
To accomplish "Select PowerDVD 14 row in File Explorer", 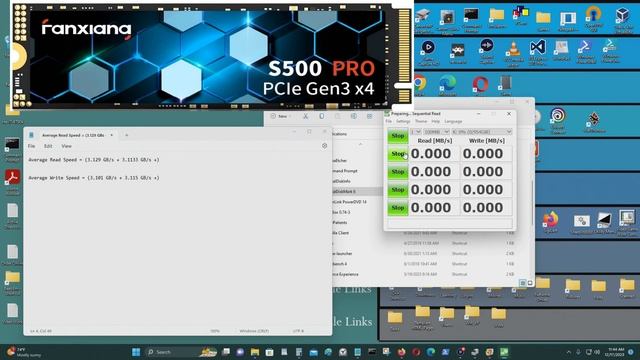I will [357, 202].
